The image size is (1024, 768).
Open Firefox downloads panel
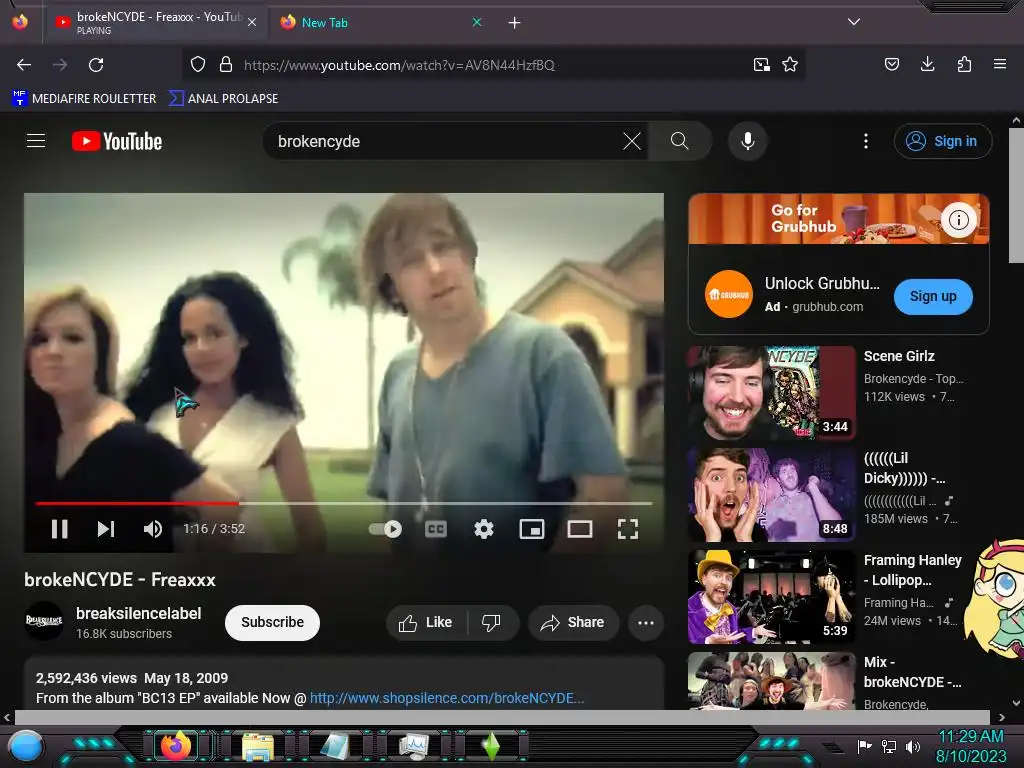[927, 64]
